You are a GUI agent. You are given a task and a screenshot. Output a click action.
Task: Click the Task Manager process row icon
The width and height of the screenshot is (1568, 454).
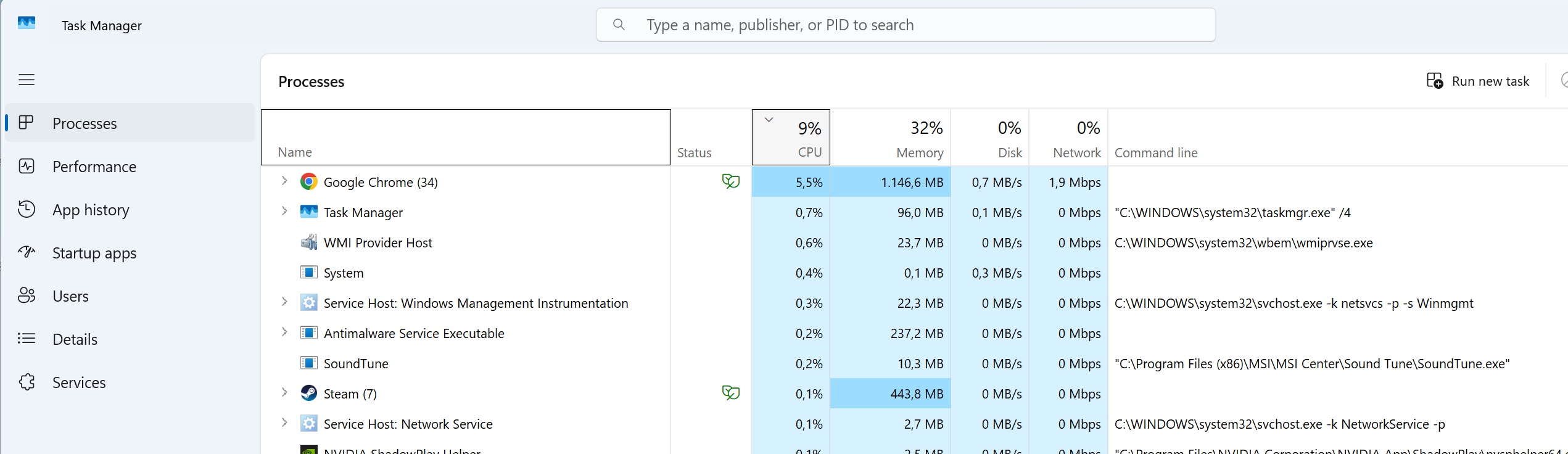pos(308,212)
